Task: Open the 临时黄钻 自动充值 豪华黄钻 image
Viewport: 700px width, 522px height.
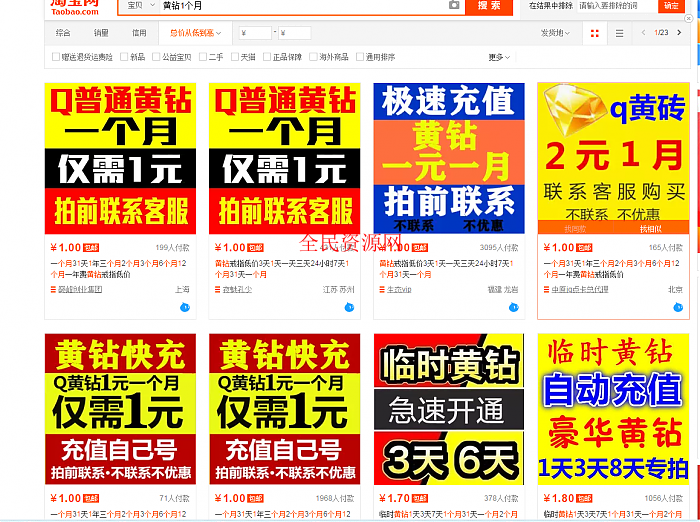Action: [613, 409]
